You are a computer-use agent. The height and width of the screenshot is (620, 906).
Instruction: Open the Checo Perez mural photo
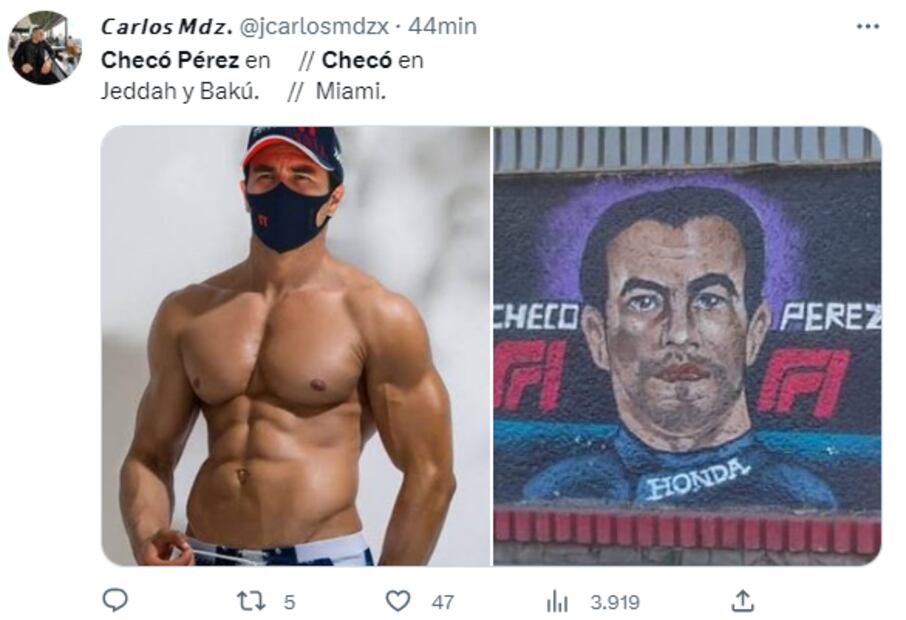[687, 345]
